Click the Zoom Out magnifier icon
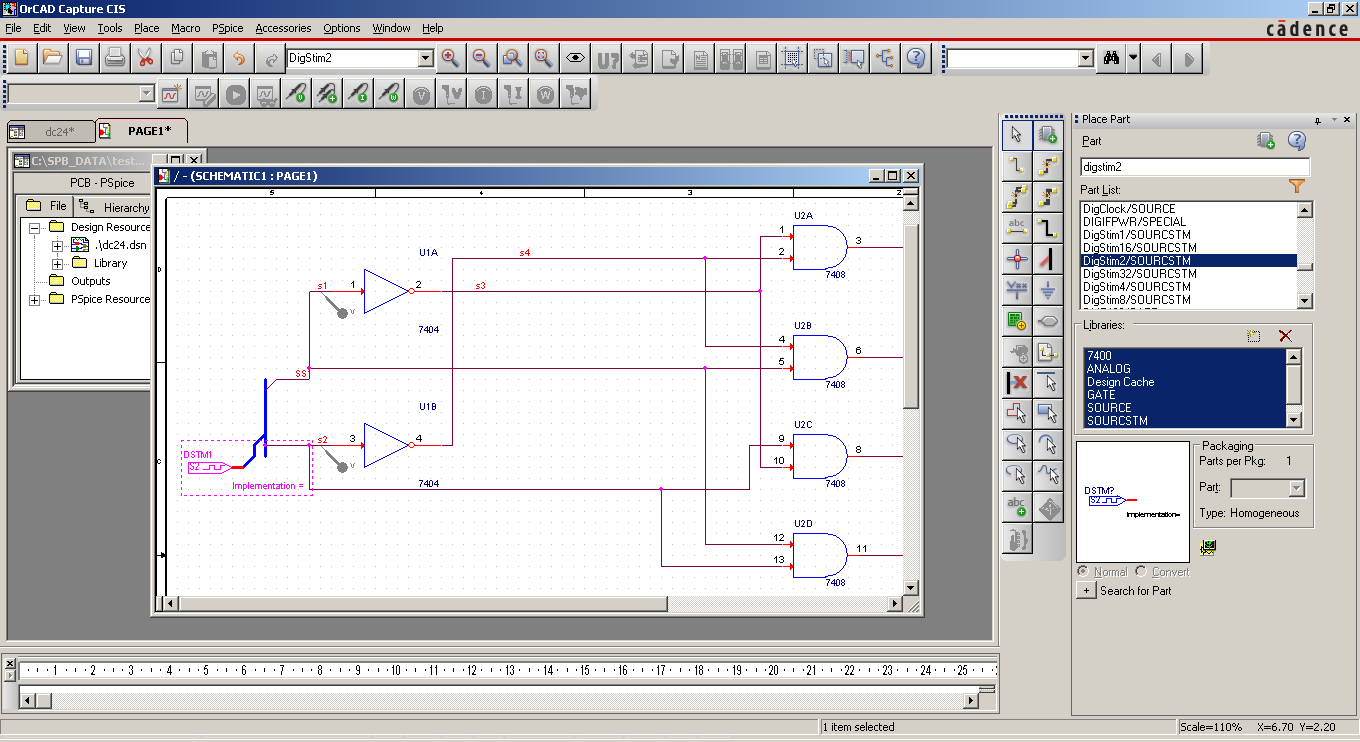Image resolution: width=1360 pixels, height=742 pixels. [481, 57]
